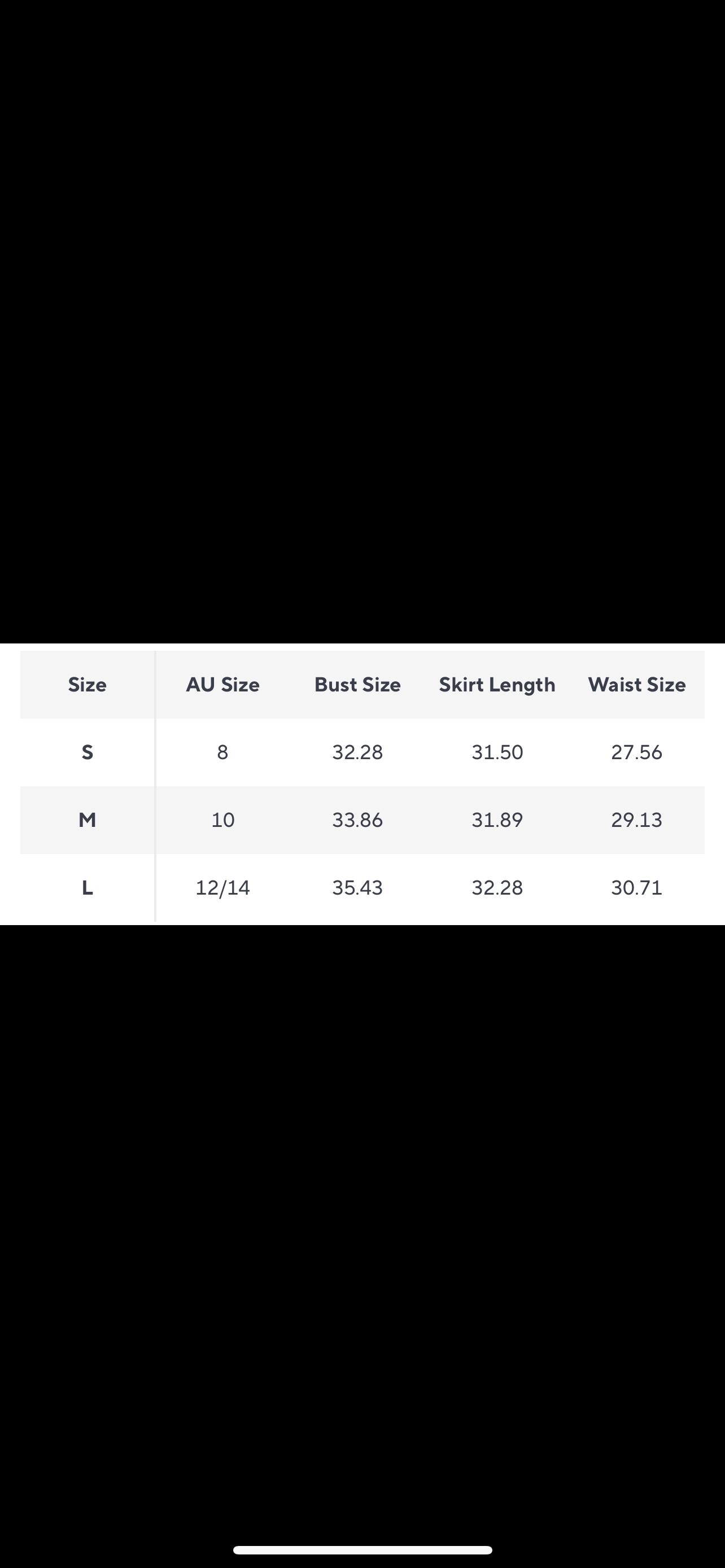This screenshot has width=725, height=1568.
Task: Click the Waist Size column header
Action: 637,685
